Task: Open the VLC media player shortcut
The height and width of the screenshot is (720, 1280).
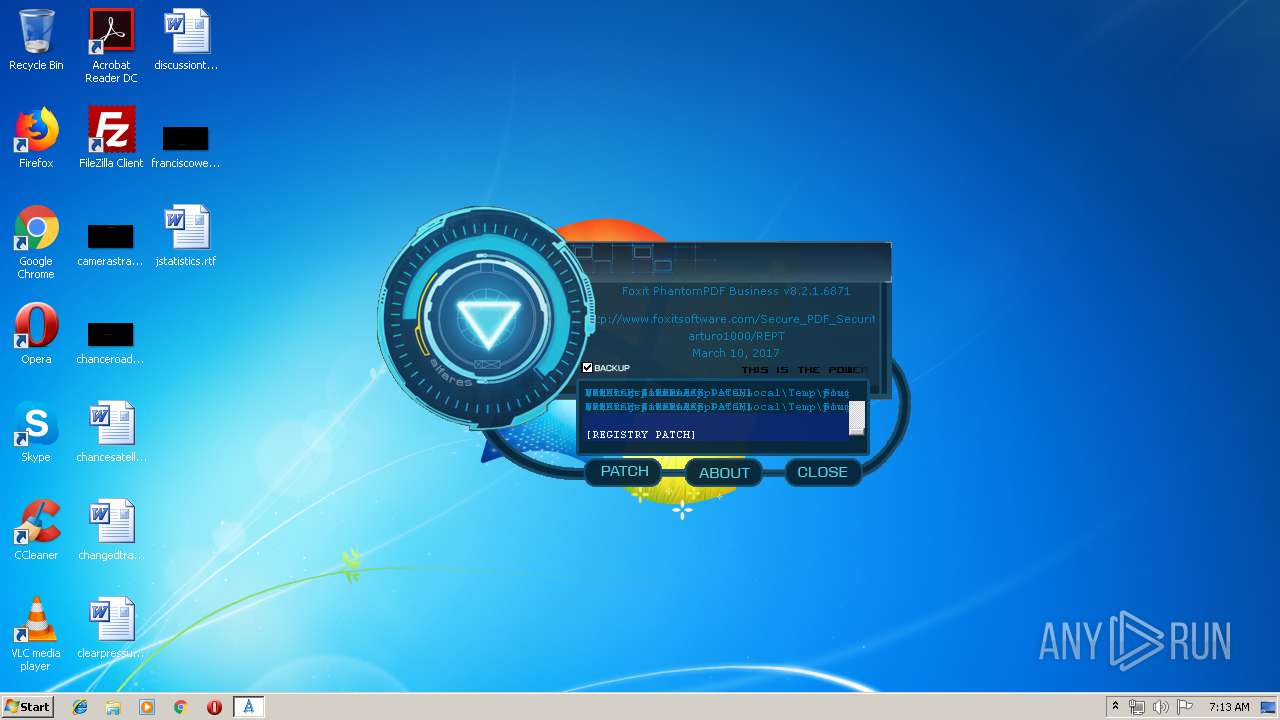Action: point(36,634)
